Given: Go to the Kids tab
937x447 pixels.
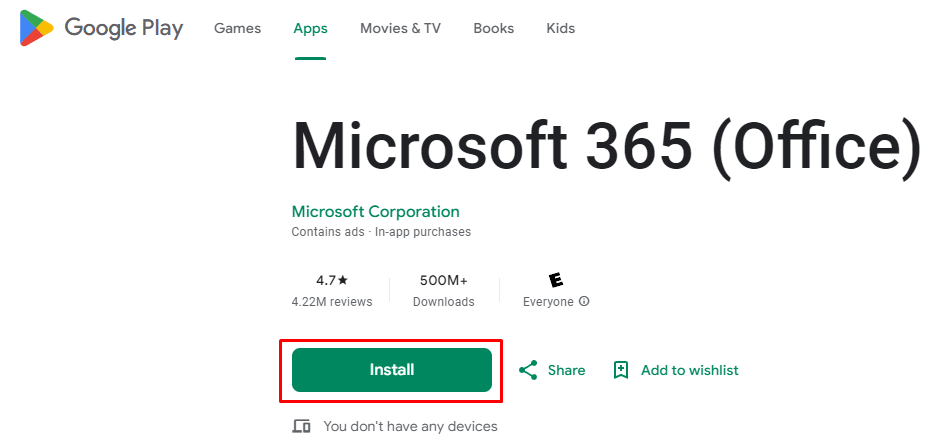Looking at the screenshot, I should point(561,29).
